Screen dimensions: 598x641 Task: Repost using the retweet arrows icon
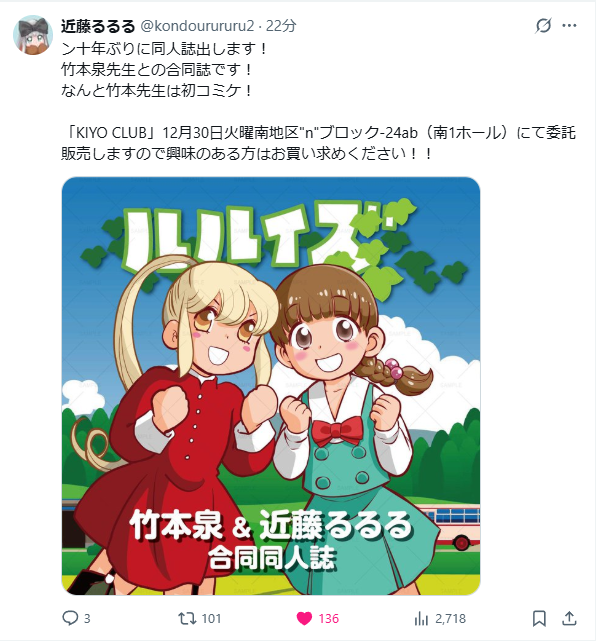pos(187,618)
